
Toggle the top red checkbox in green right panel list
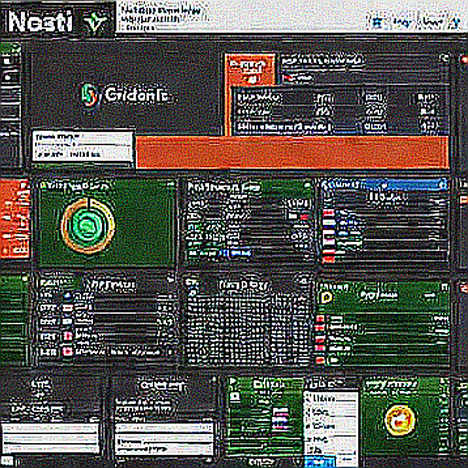[x=320, y=319]
